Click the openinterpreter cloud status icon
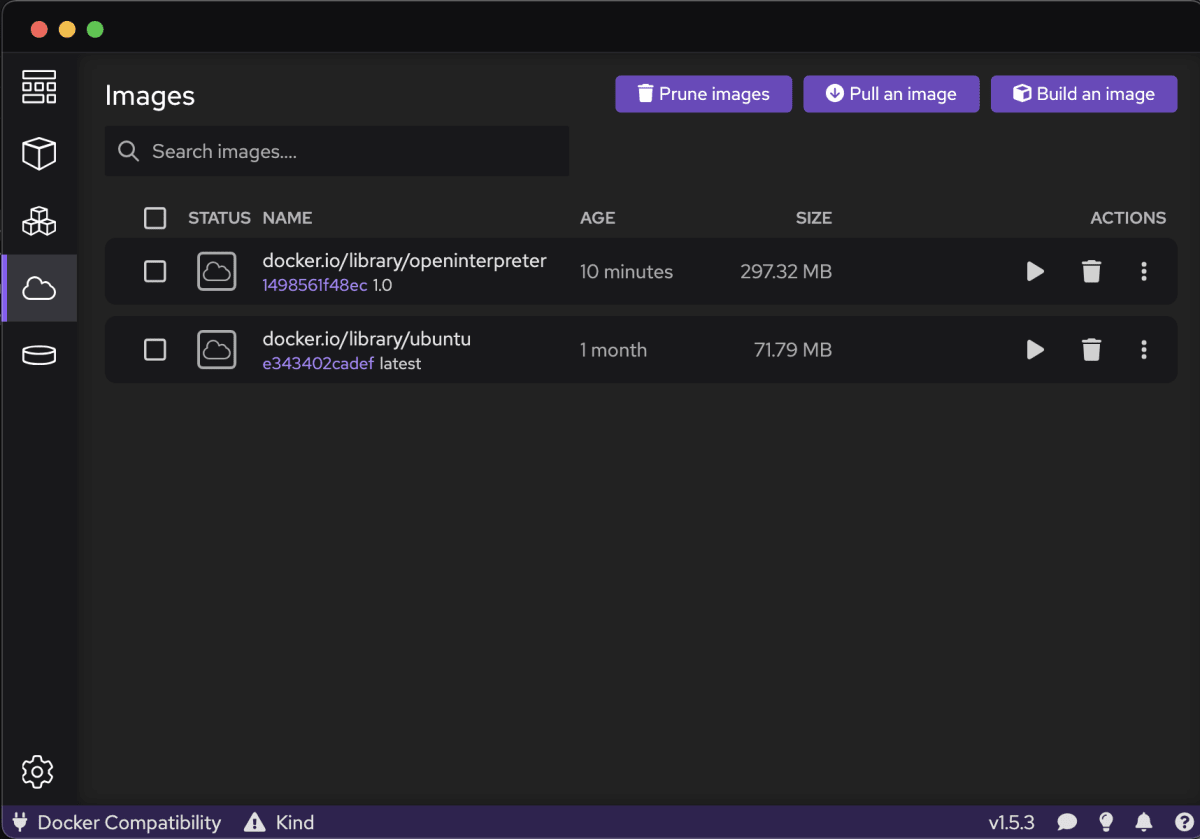1200x839 pixels. 217,271
